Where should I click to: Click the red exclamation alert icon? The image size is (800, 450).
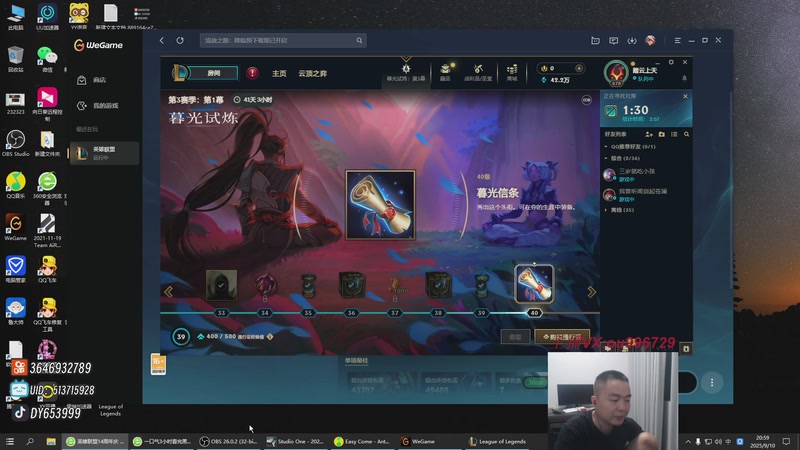coord(253,73)
